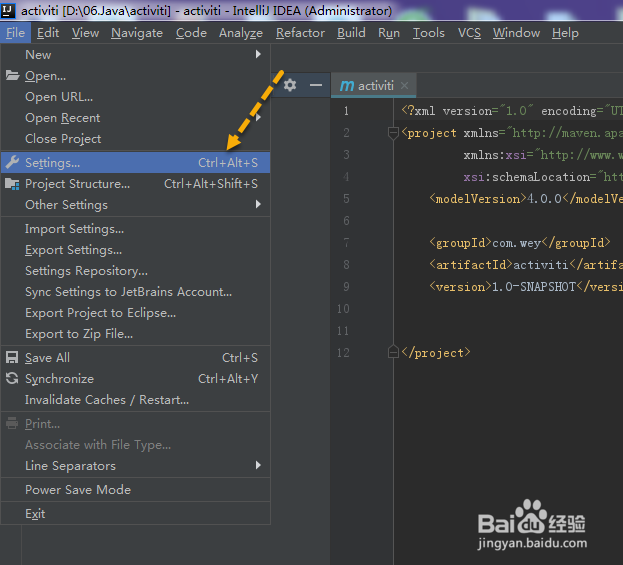Open the Refactor menu
This screenshot has width=623, height=565.
300,33
